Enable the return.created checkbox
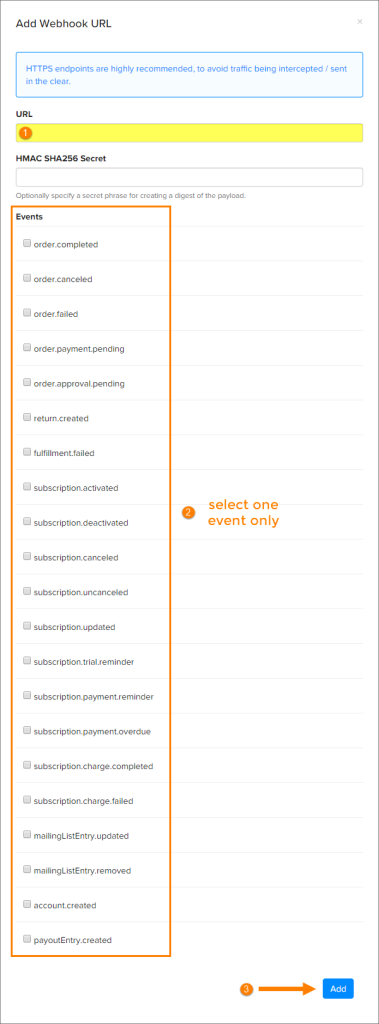379x1024 pixels. click(27, 417)
